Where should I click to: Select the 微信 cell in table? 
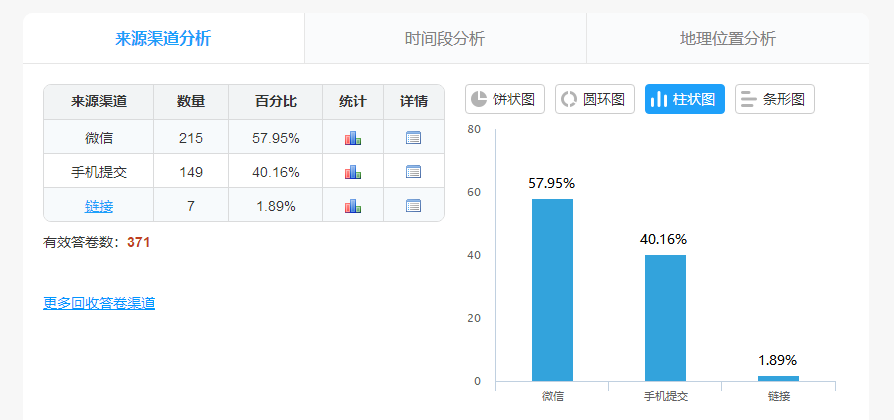tap(99, 137)
